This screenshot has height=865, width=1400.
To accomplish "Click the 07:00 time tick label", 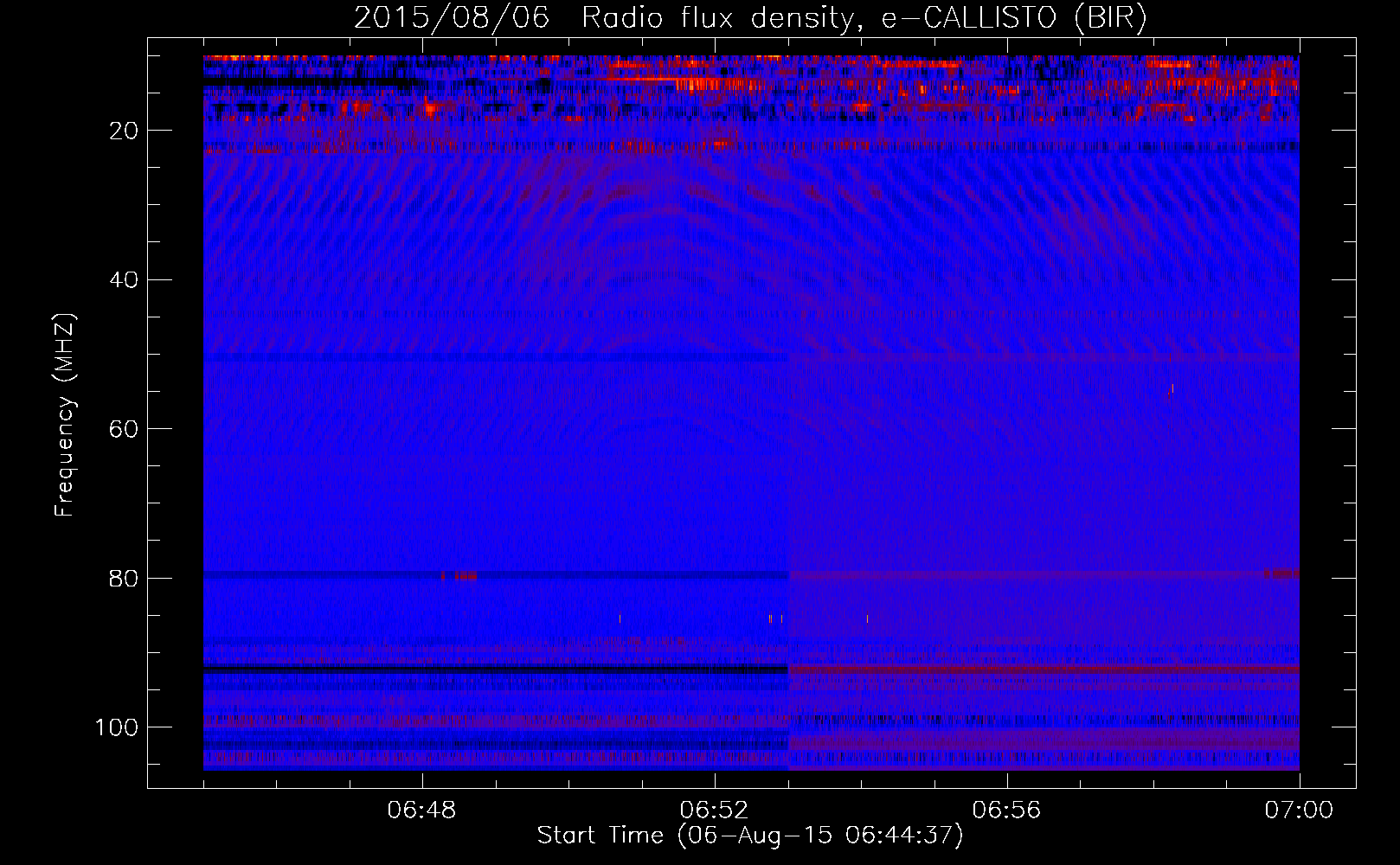I will 1299,811.
